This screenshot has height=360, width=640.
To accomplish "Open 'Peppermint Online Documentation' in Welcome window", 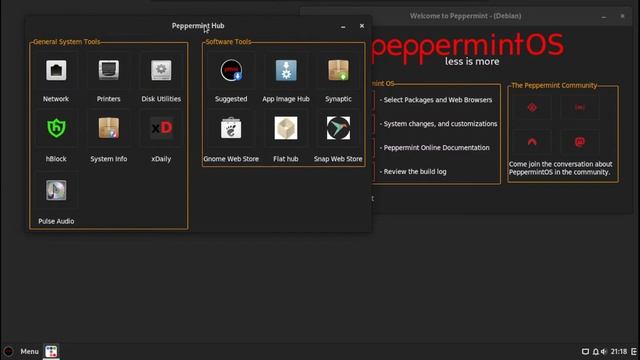I will [436, 148].
